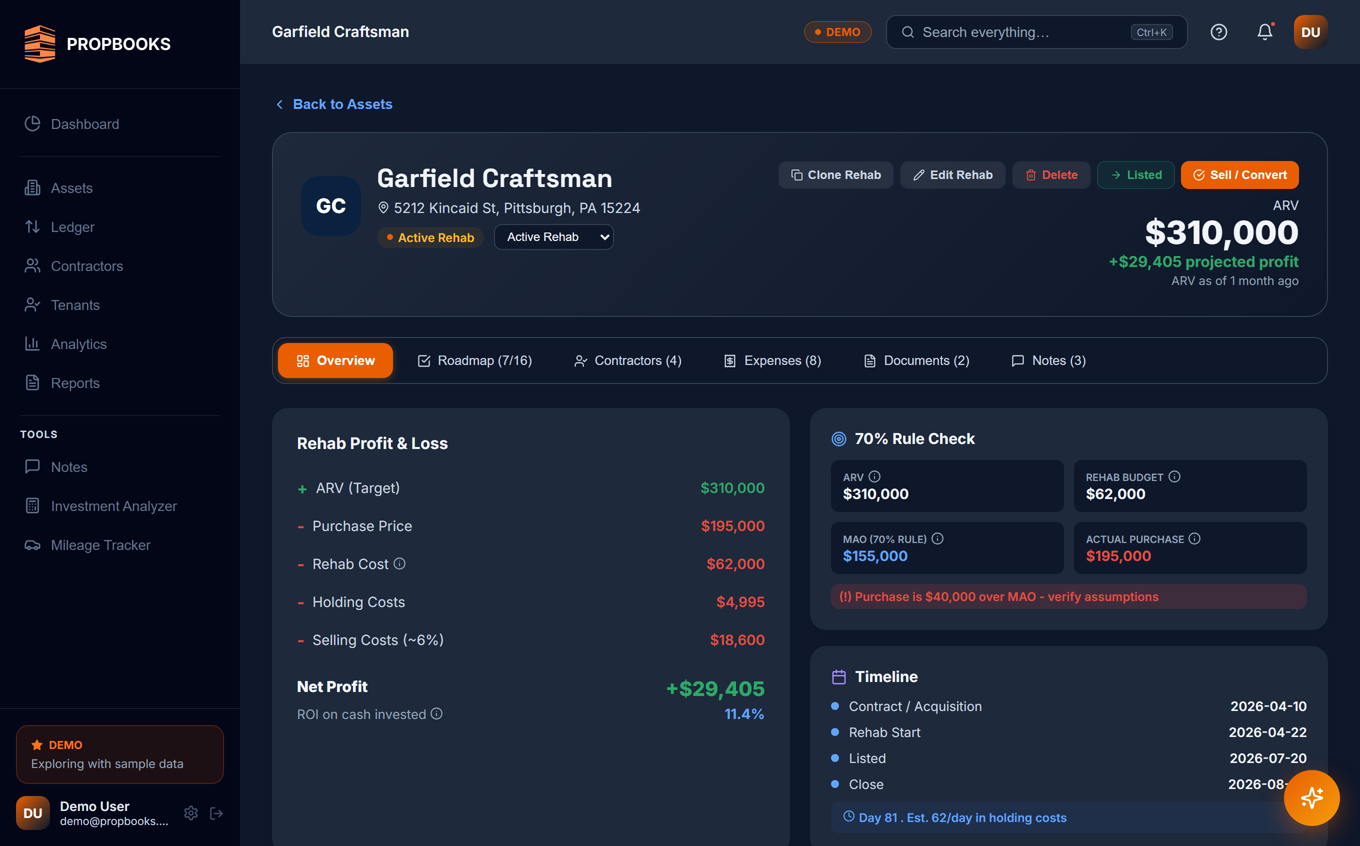Open settings gear beside Demo User
The height and width of the screenshot is (846, 1360).
[x=191, y=813]
